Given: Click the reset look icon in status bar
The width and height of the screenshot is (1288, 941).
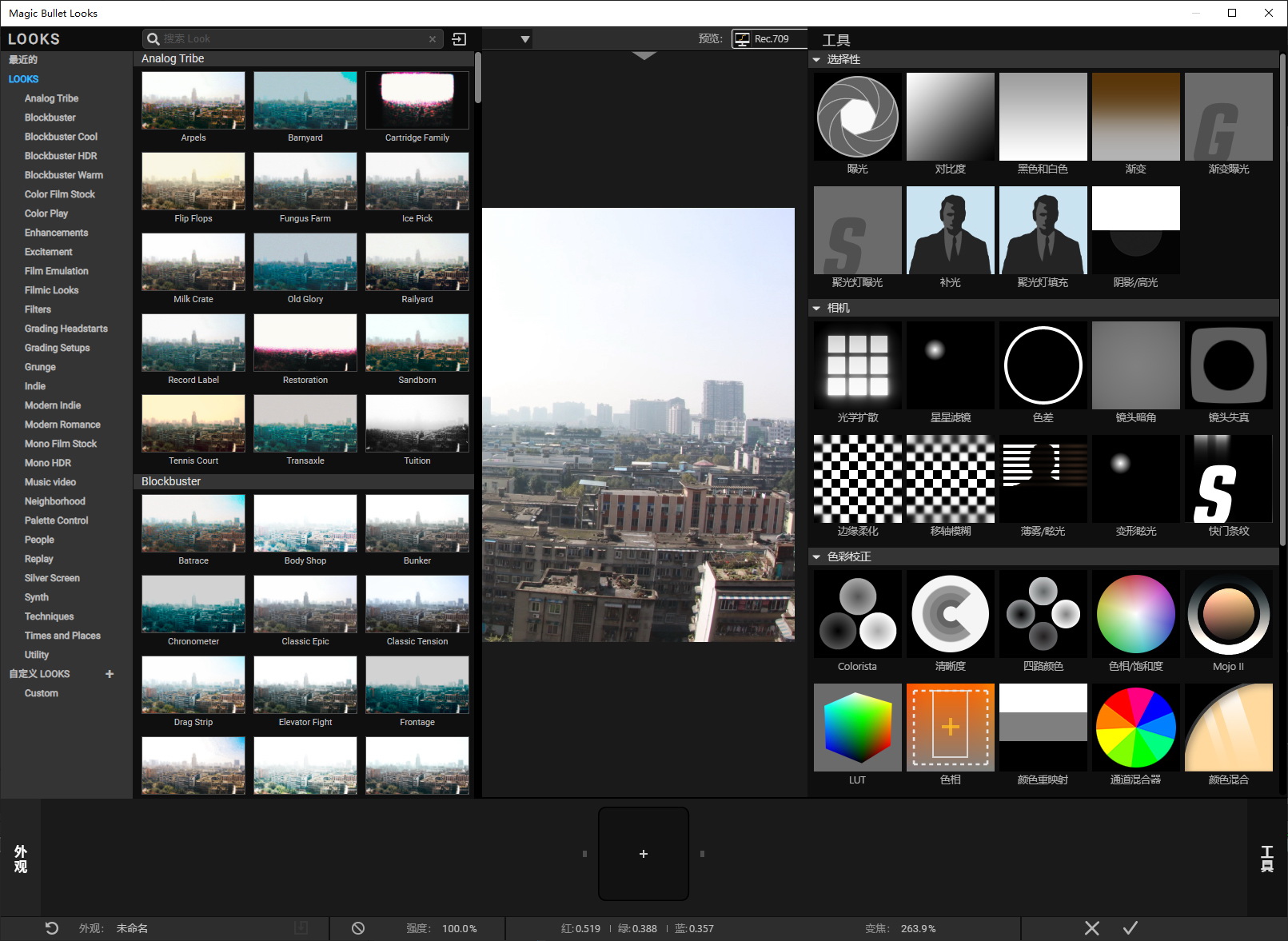Looking at the screenshot, I should (x=52, y=928).
